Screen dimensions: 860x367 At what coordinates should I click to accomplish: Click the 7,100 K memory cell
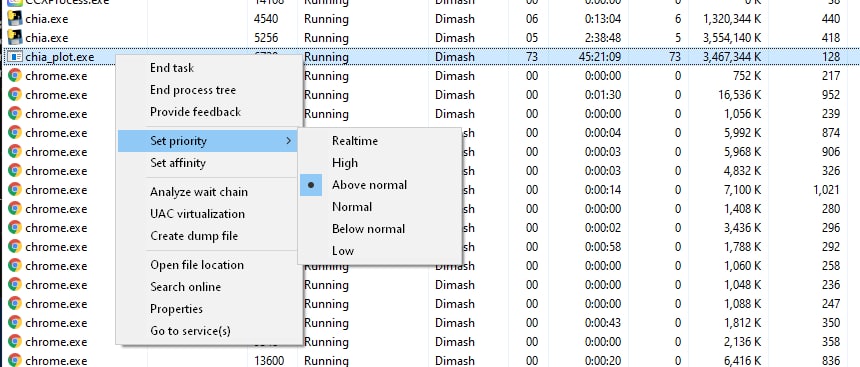pos(742,190)
